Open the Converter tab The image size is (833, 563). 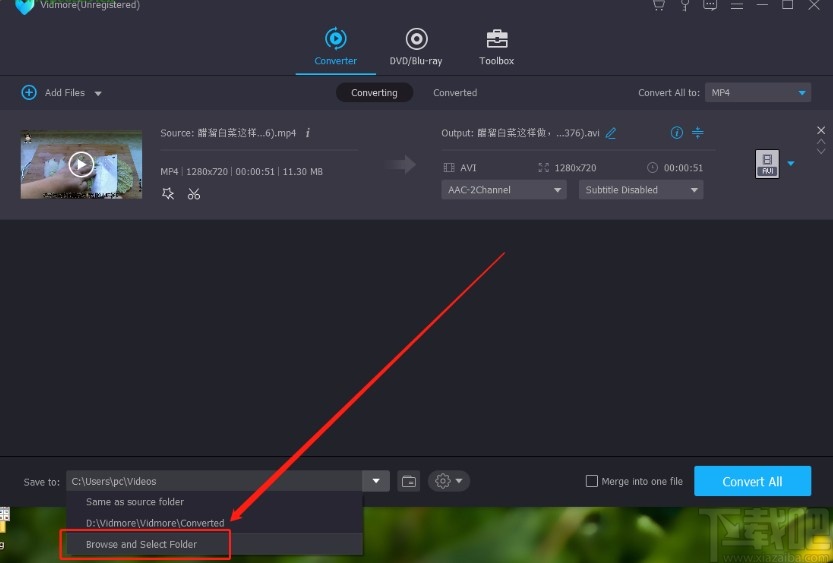(x=335, y=47)
